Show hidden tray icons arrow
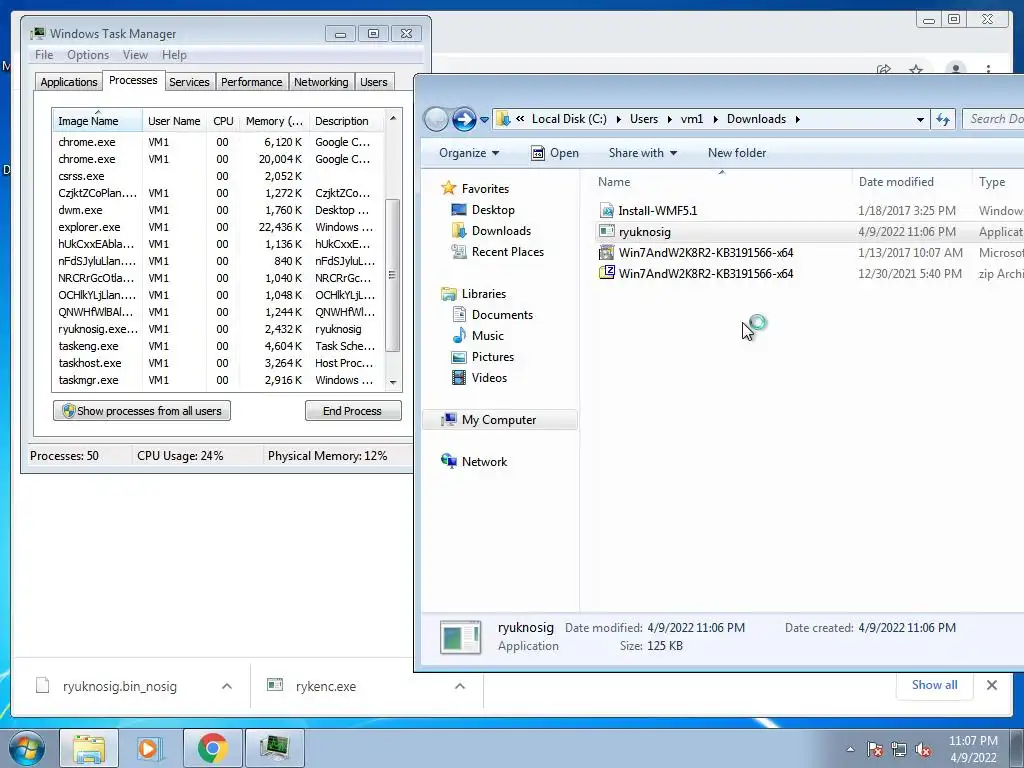1024x768 pixels. (x=850, y=749)
